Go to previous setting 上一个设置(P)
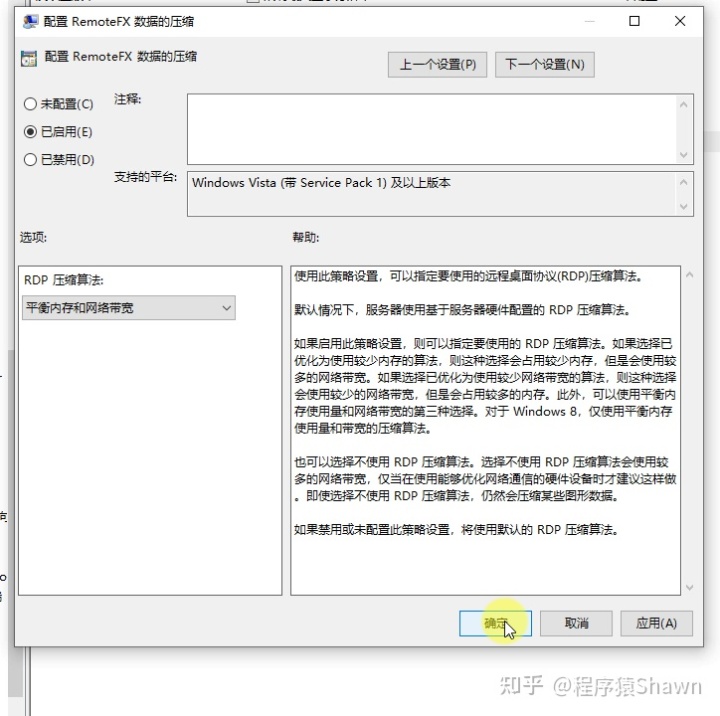The width and height of the screenshot is (720, 716). point(437,64)
